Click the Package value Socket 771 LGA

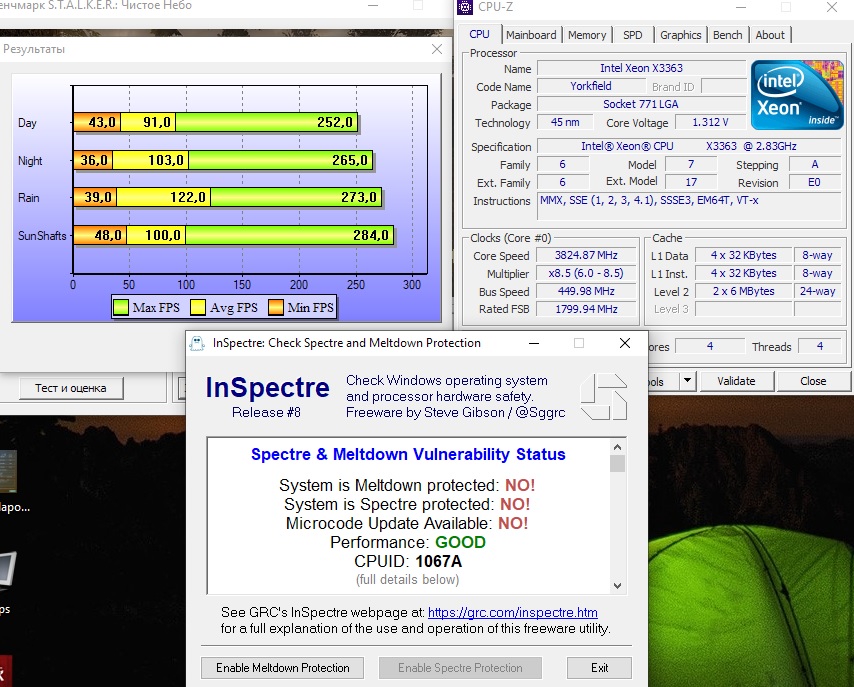641,104
